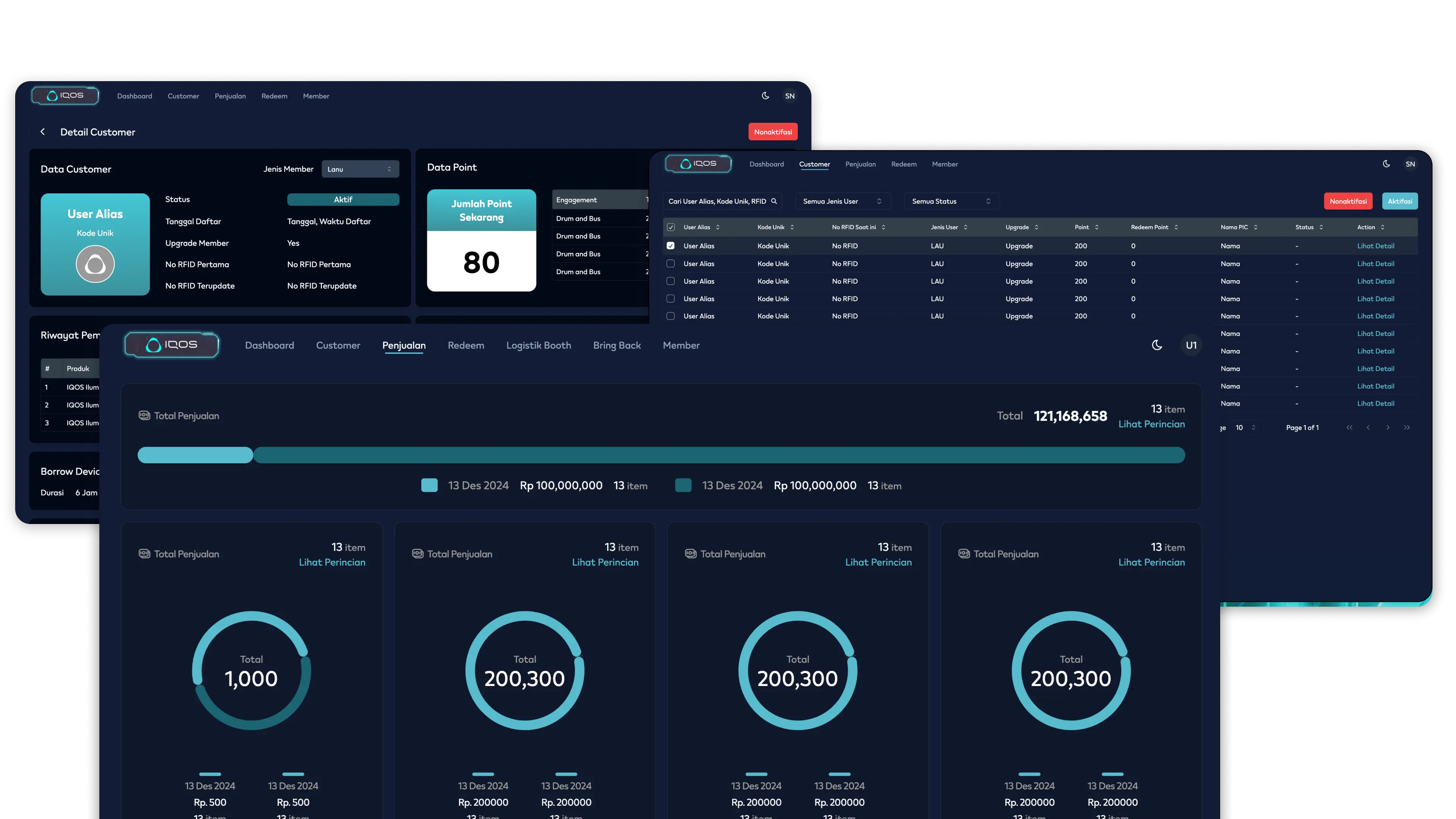Open the Jenis Member Lanu dropdown
This screenshot has width=1456, height=819.
tap(360, 169)
